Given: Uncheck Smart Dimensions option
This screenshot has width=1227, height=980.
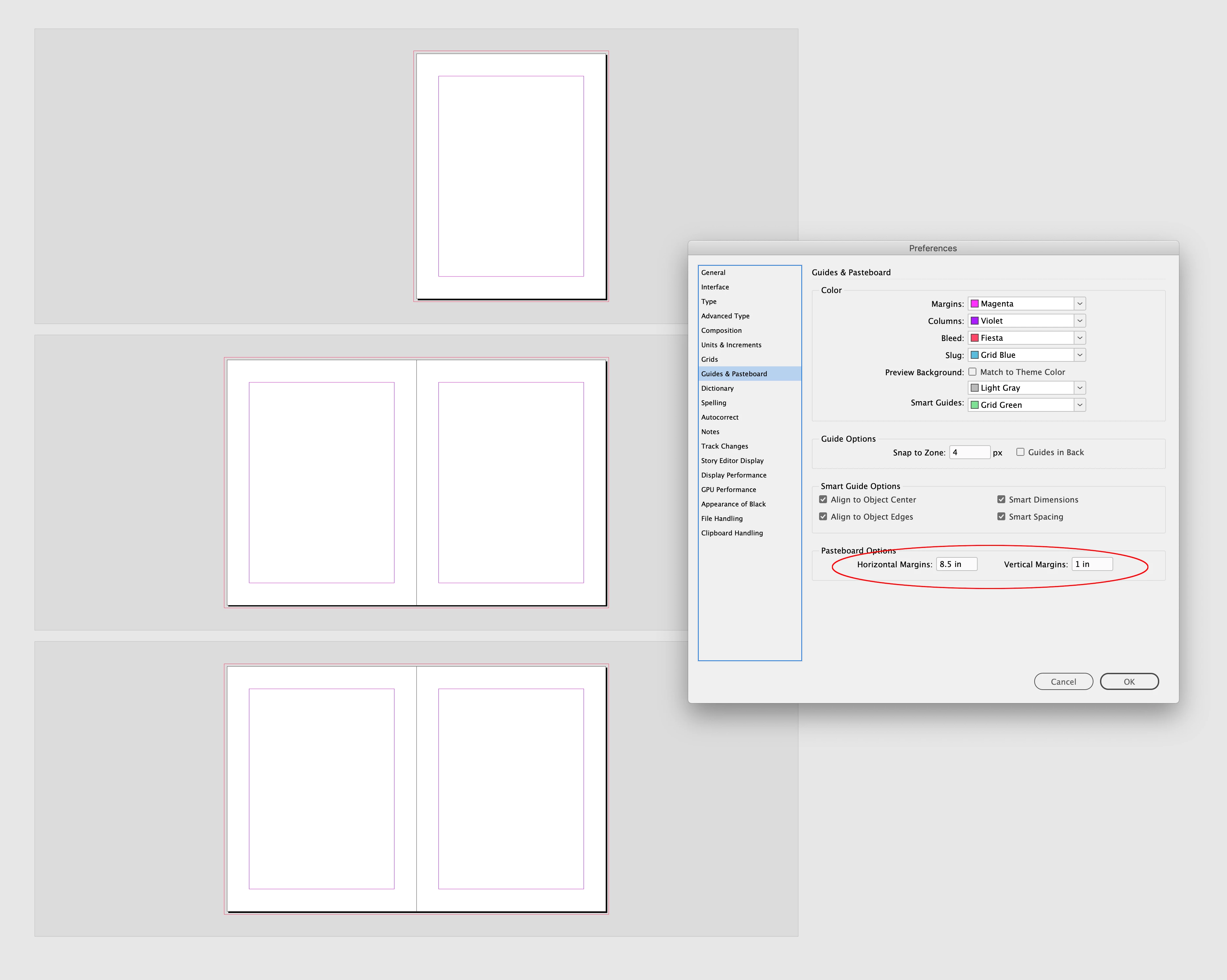Looking at the screenshot, I should 1001,499.
